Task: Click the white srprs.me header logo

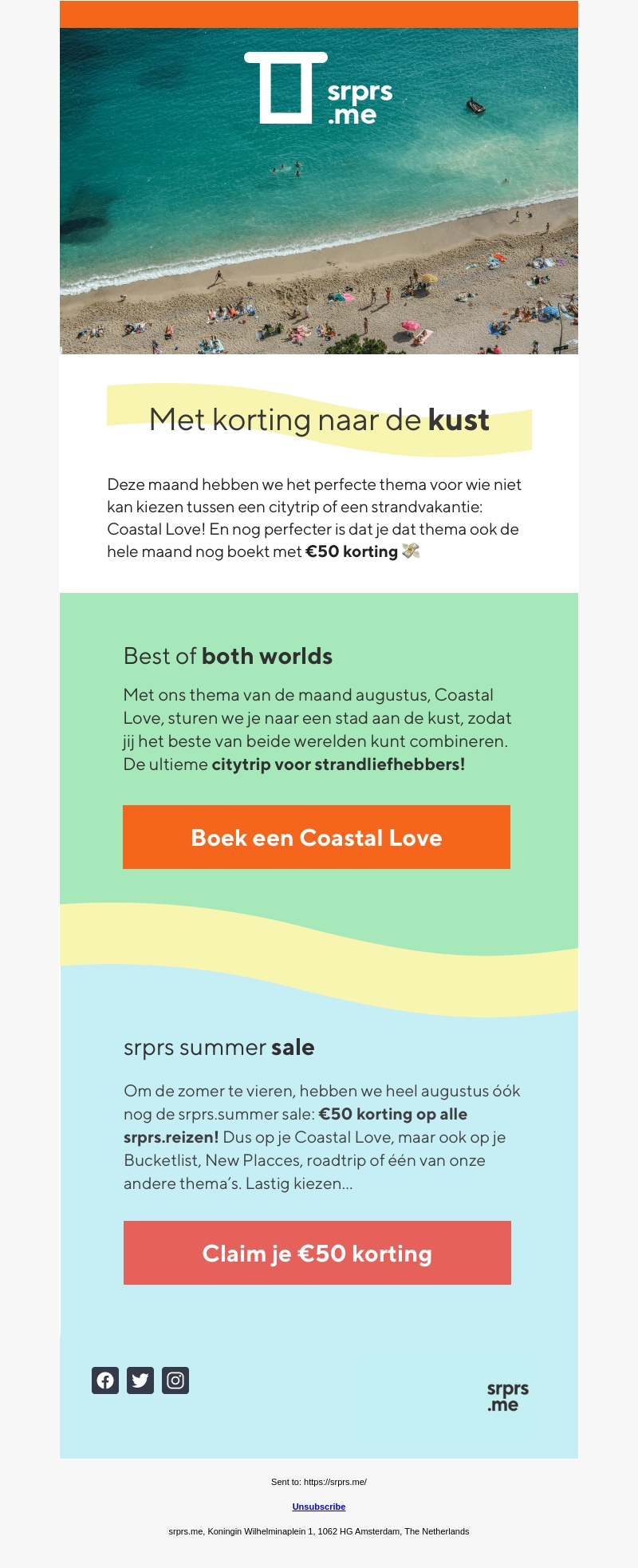Action: point(318,89)
